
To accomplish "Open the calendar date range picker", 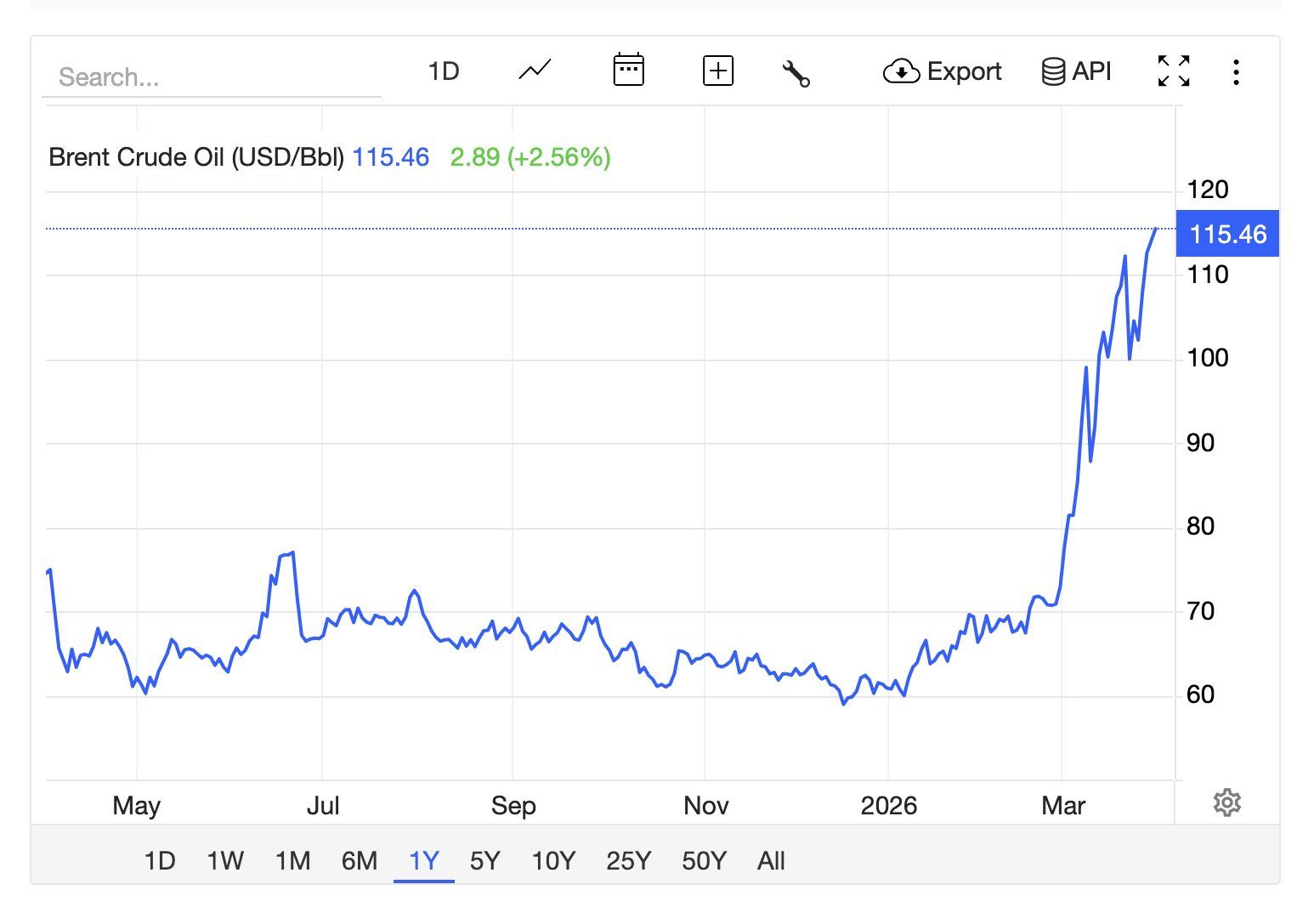I will 628,71.
